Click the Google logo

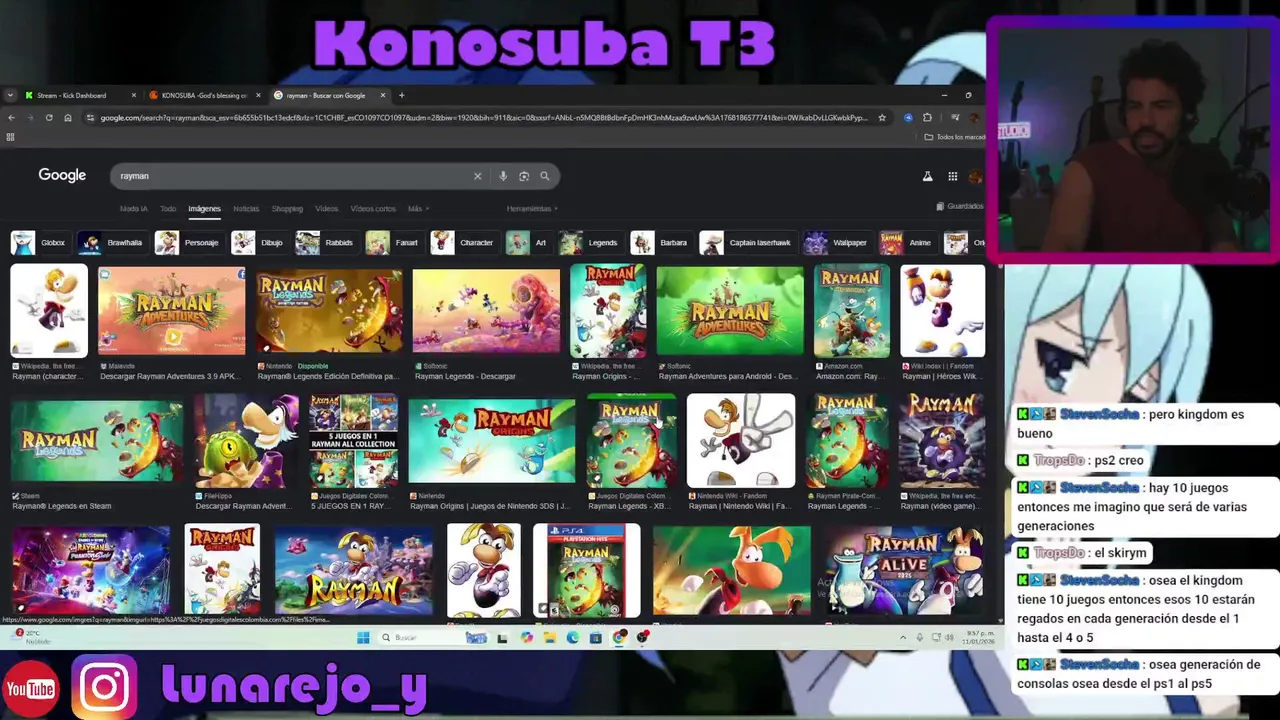point(62,175)
